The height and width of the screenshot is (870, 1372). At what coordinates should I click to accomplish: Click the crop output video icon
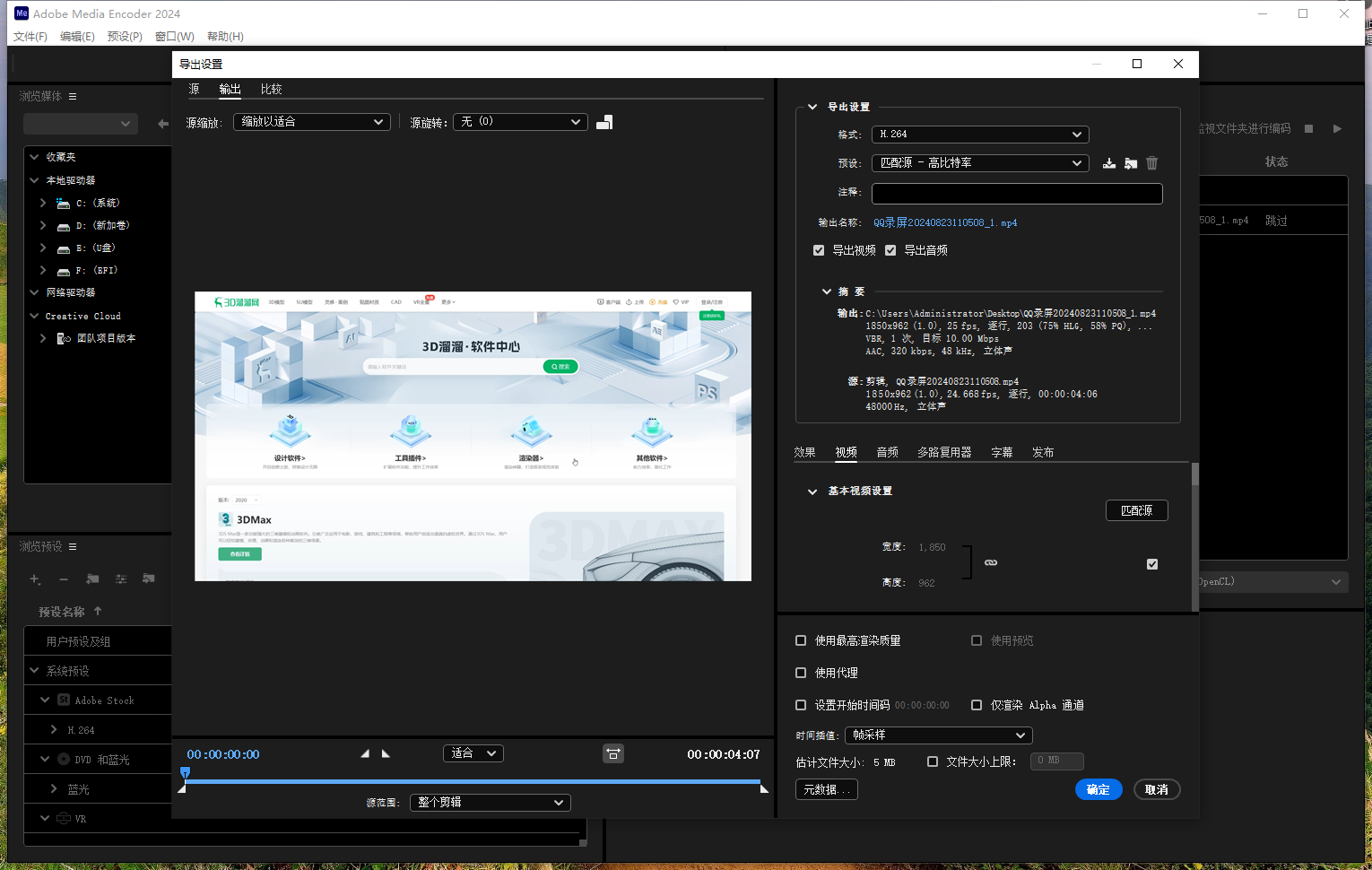click(604, 122)
